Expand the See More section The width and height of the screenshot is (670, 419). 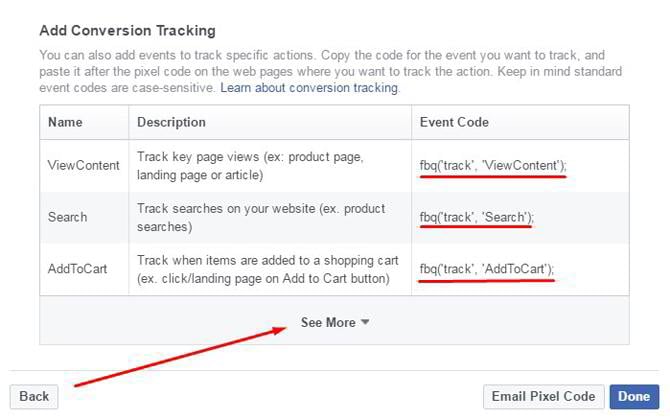328,322
